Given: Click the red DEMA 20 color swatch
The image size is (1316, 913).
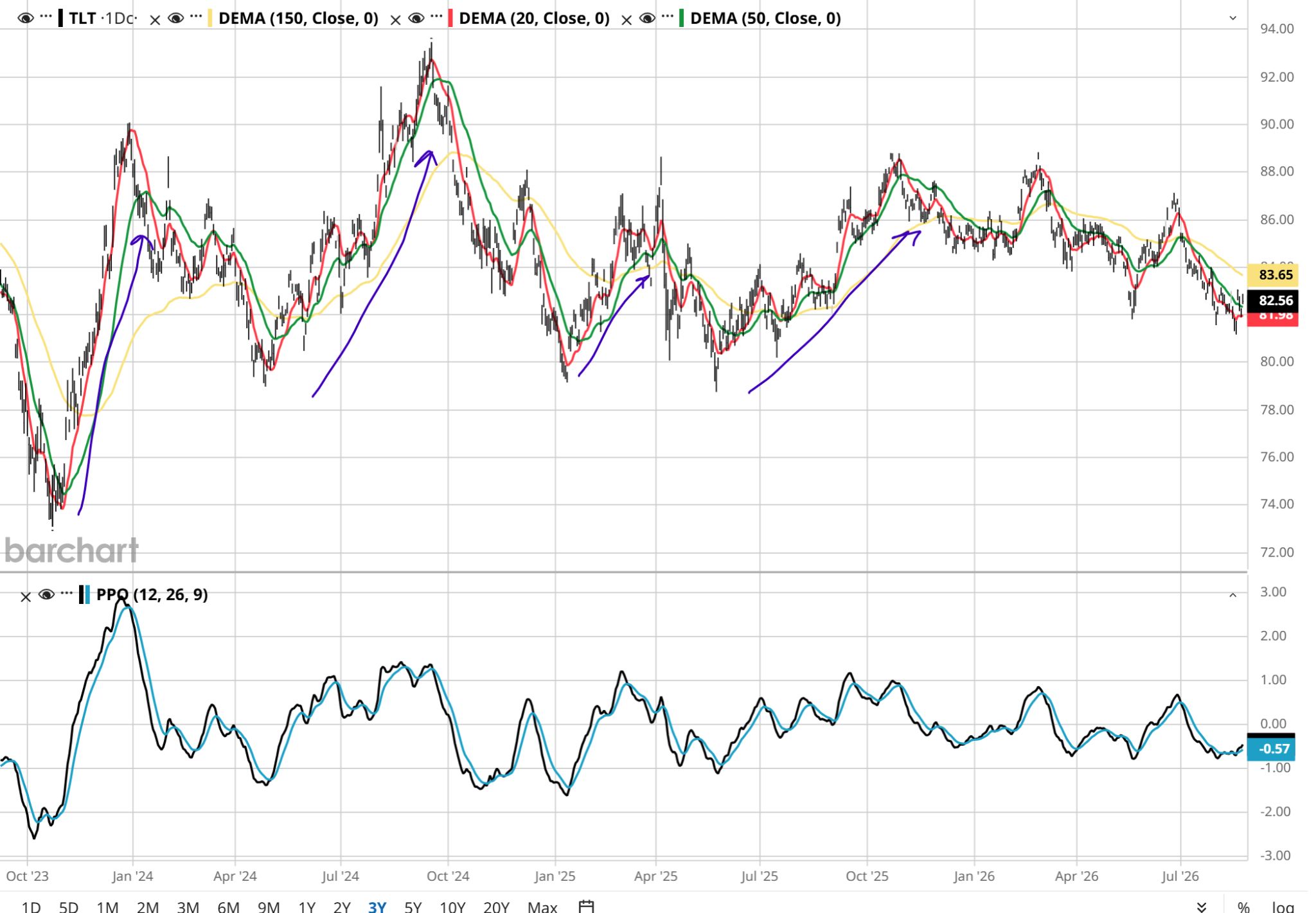Looking at the screenshot, I should pyautogui.click(x=450, y=18).
